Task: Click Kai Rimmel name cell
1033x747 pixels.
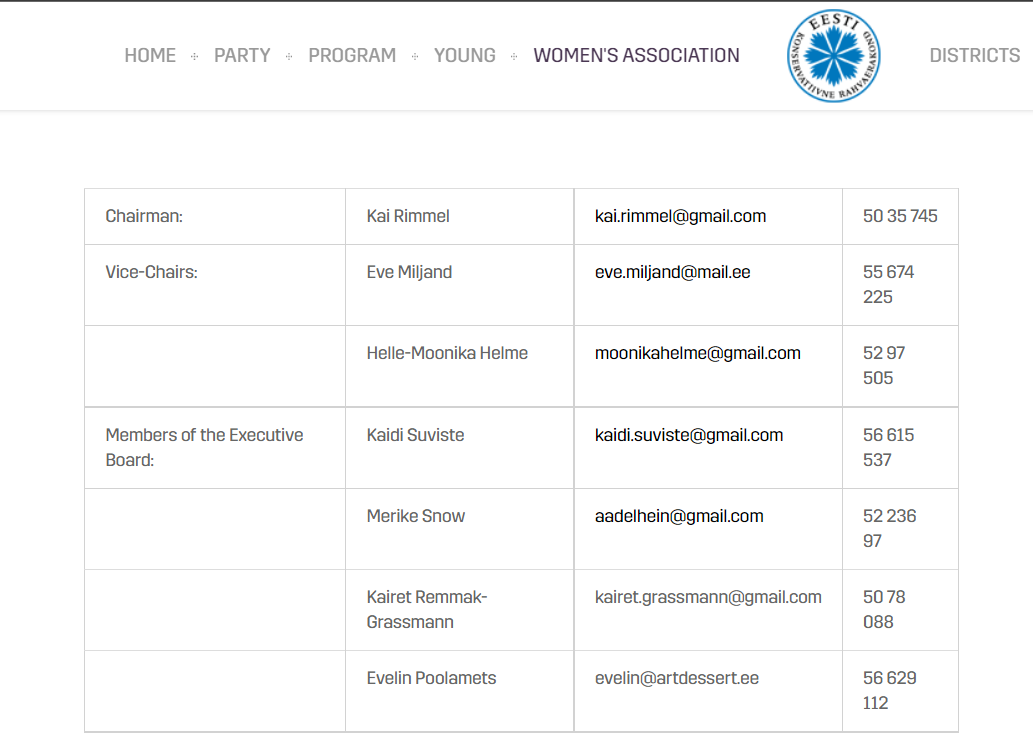Action: (x=408, y=216)
